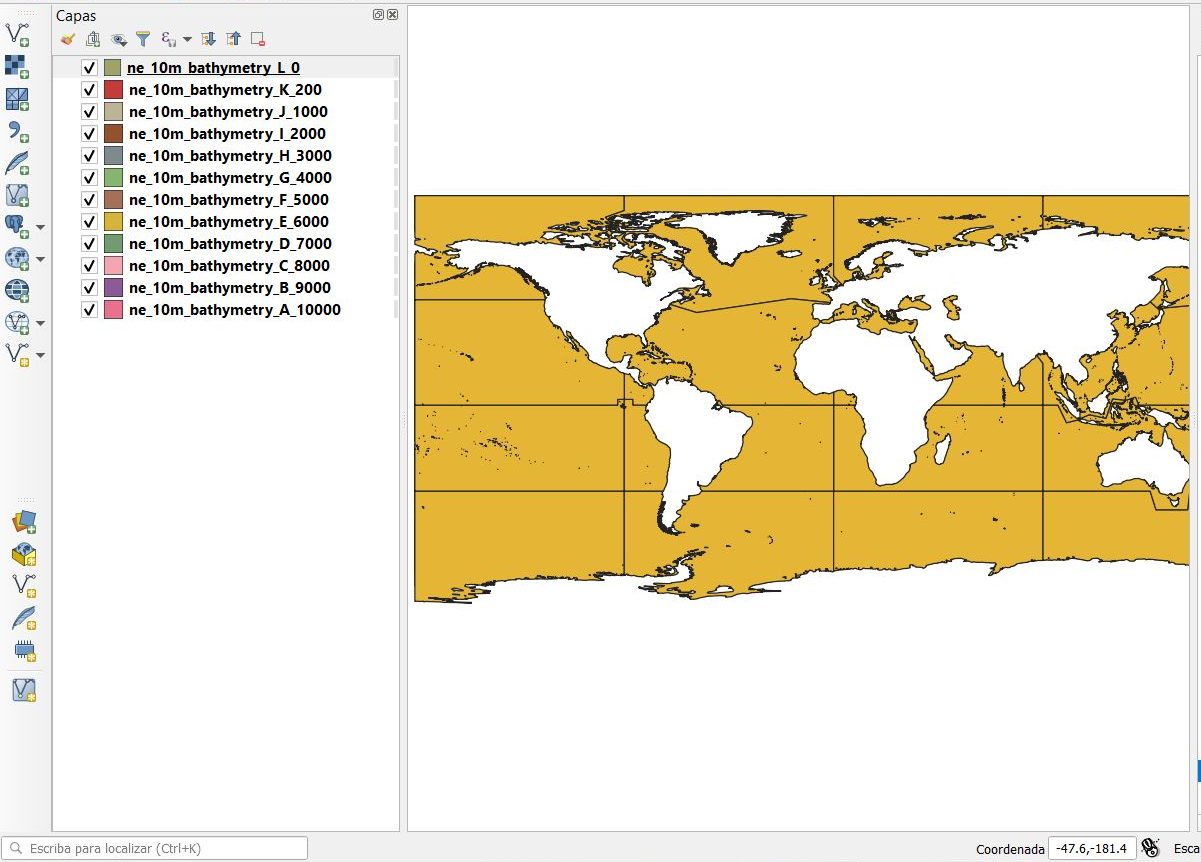Hide the ne_10m_bathymetry_E_6000 layer
This screenshot has height=862, width=1201.
90,222
